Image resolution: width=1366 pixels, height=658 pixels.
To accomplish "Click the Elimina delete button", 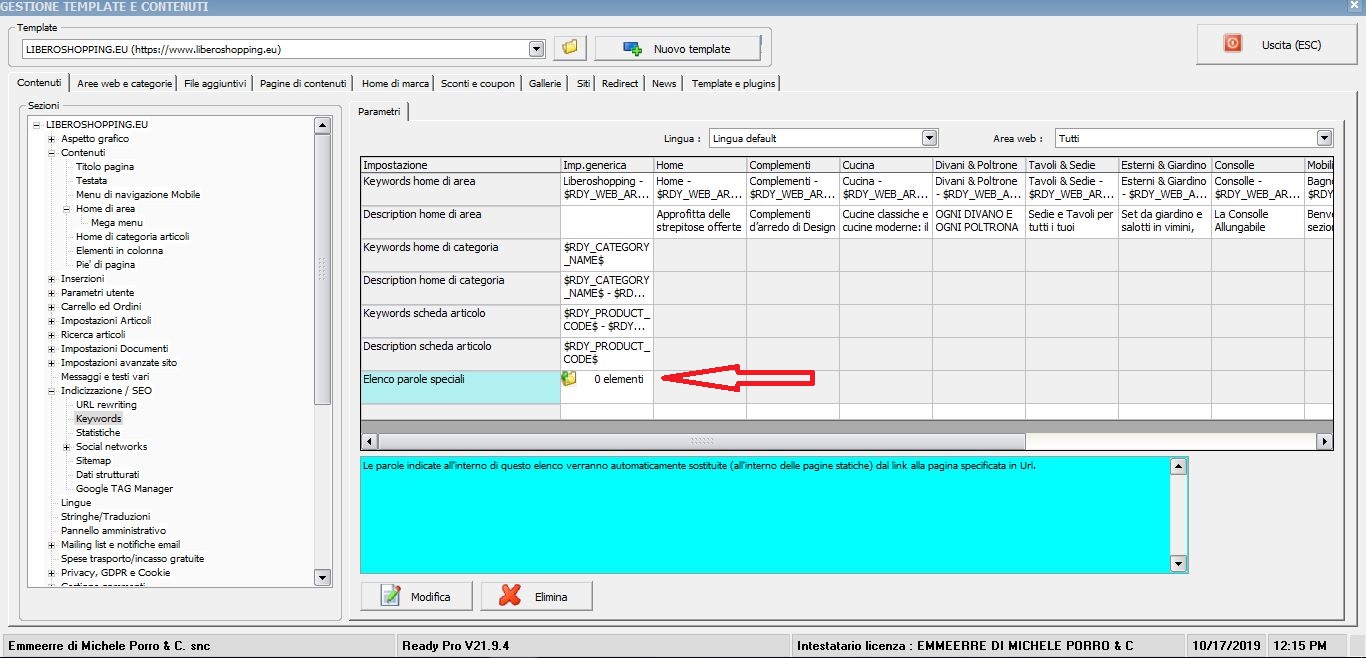I will (536, 597).
